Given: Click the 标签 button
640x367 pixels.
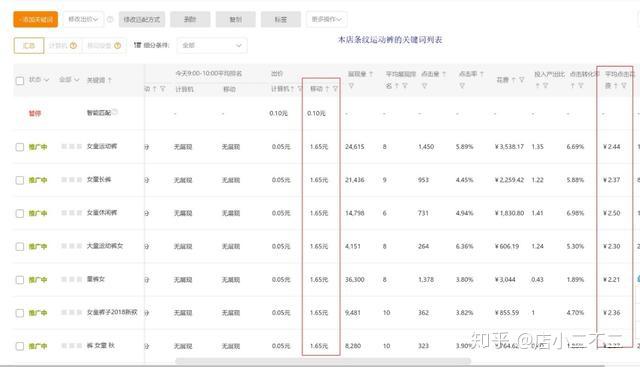Looking at the screenshot, I should click(x=281, y=19).
